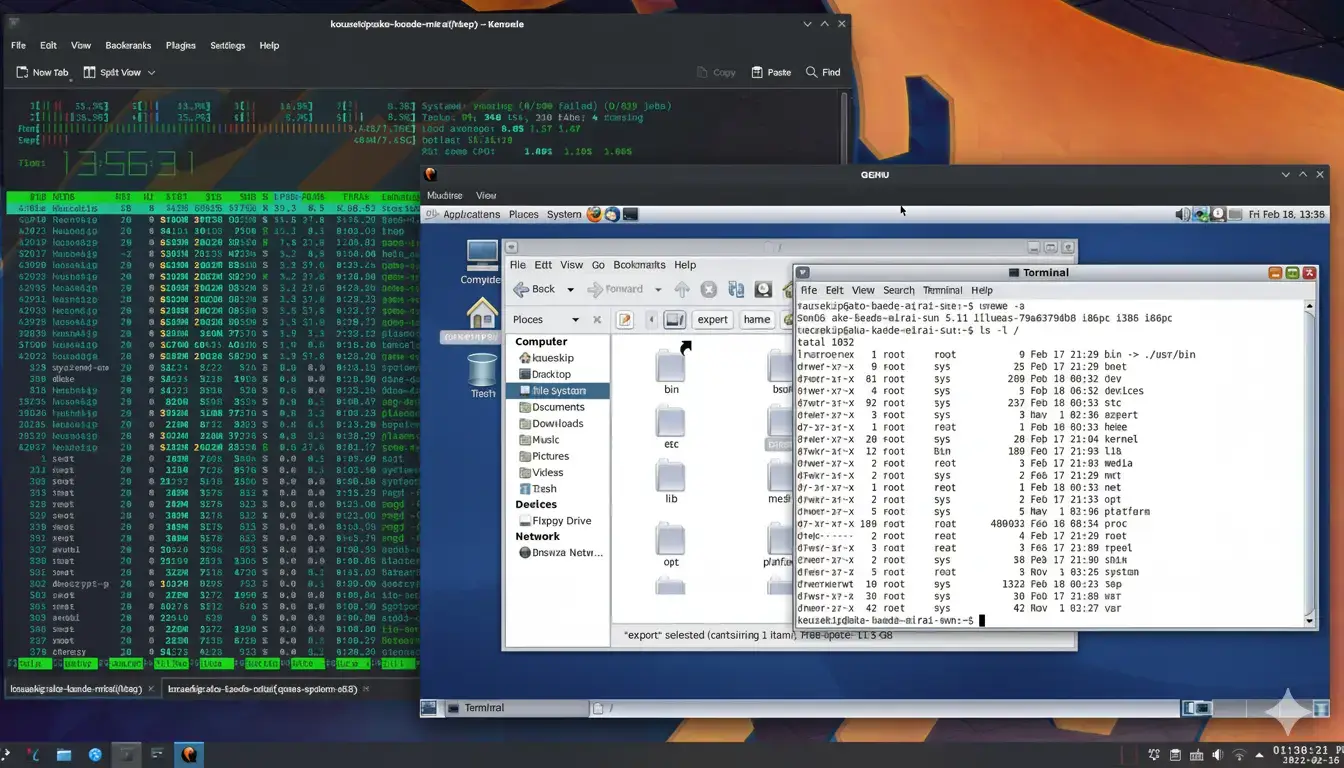The width and height of the screenshot is (1344, 768).
Task: Open the Bookmarks menu in the file browser
Action: (x=639, y=265)
